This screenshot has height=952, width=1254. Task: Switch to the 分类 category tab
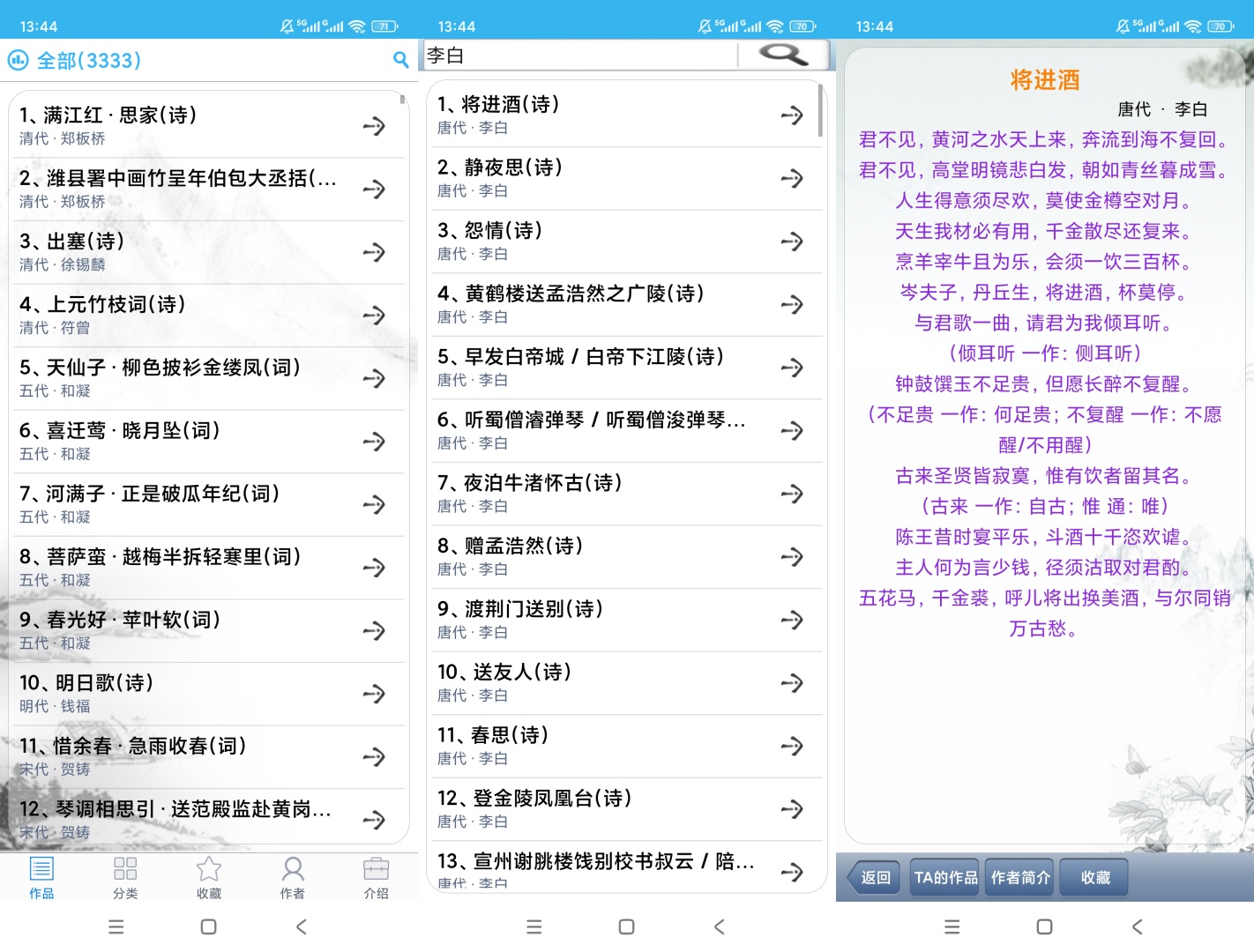click(125, 877)
